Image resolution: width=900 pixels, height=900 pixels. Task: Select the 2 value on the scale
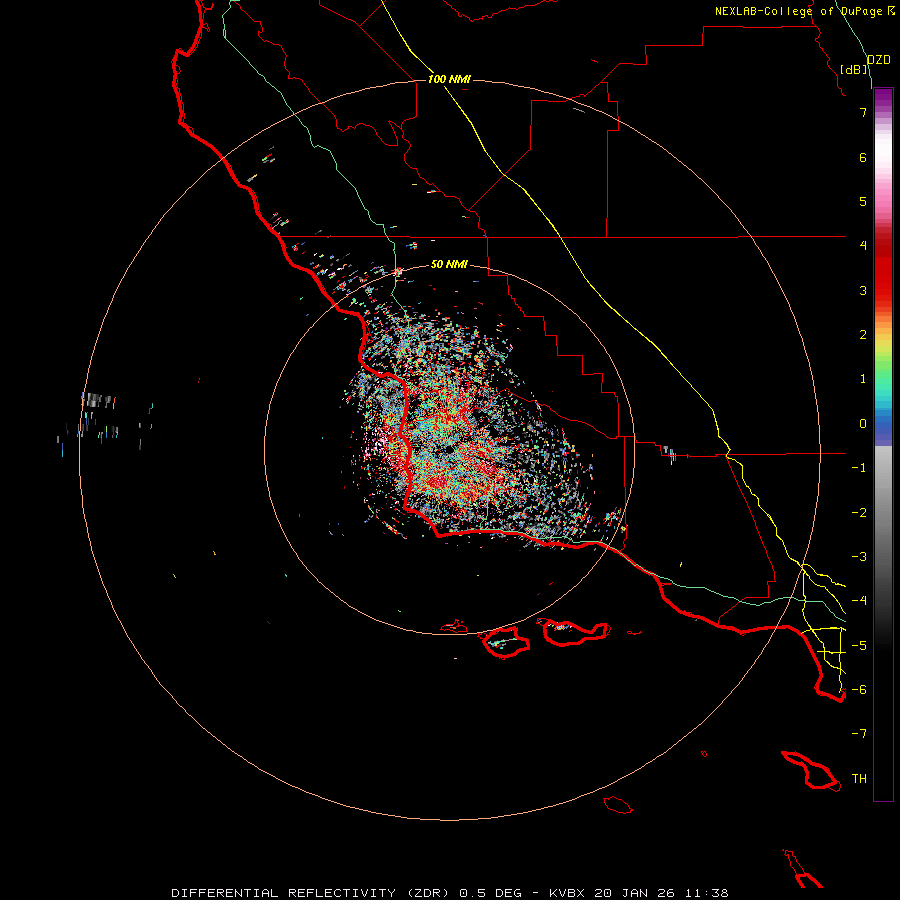(x=863, y=335)
